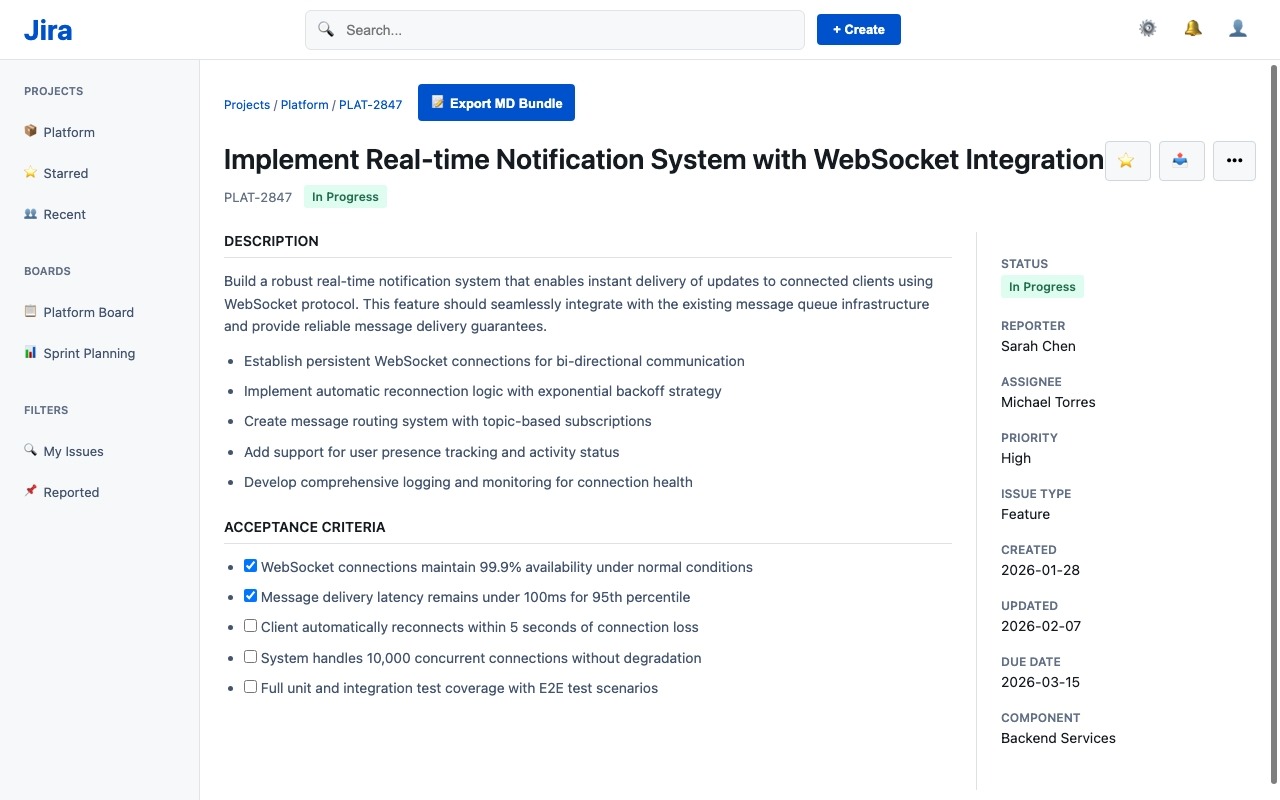
Task: Uncheck the message delivery latency criterion
Action: coord(250,596)
